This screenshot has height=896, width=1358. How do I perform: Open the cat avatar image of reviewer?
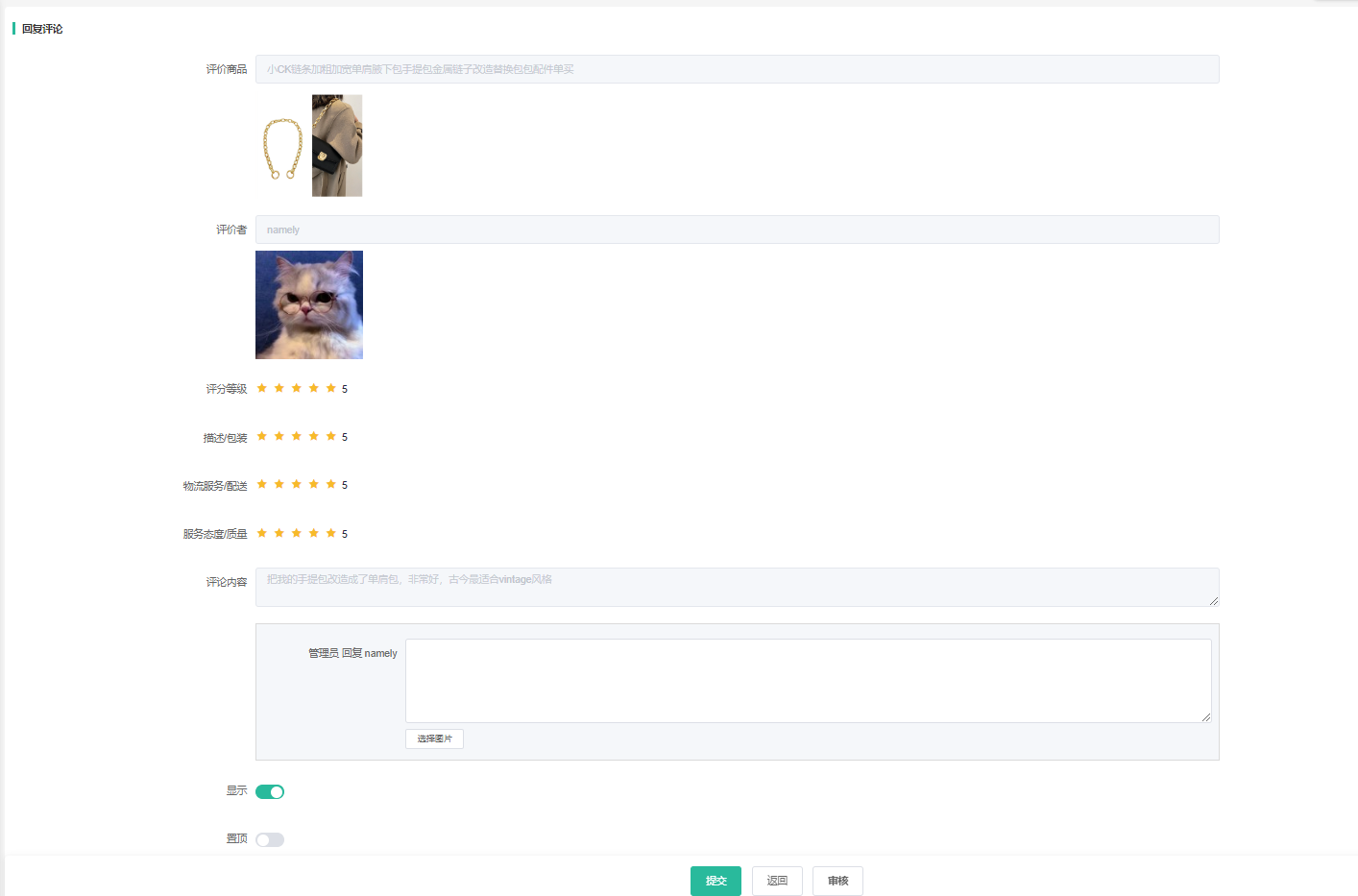(309, 304)
